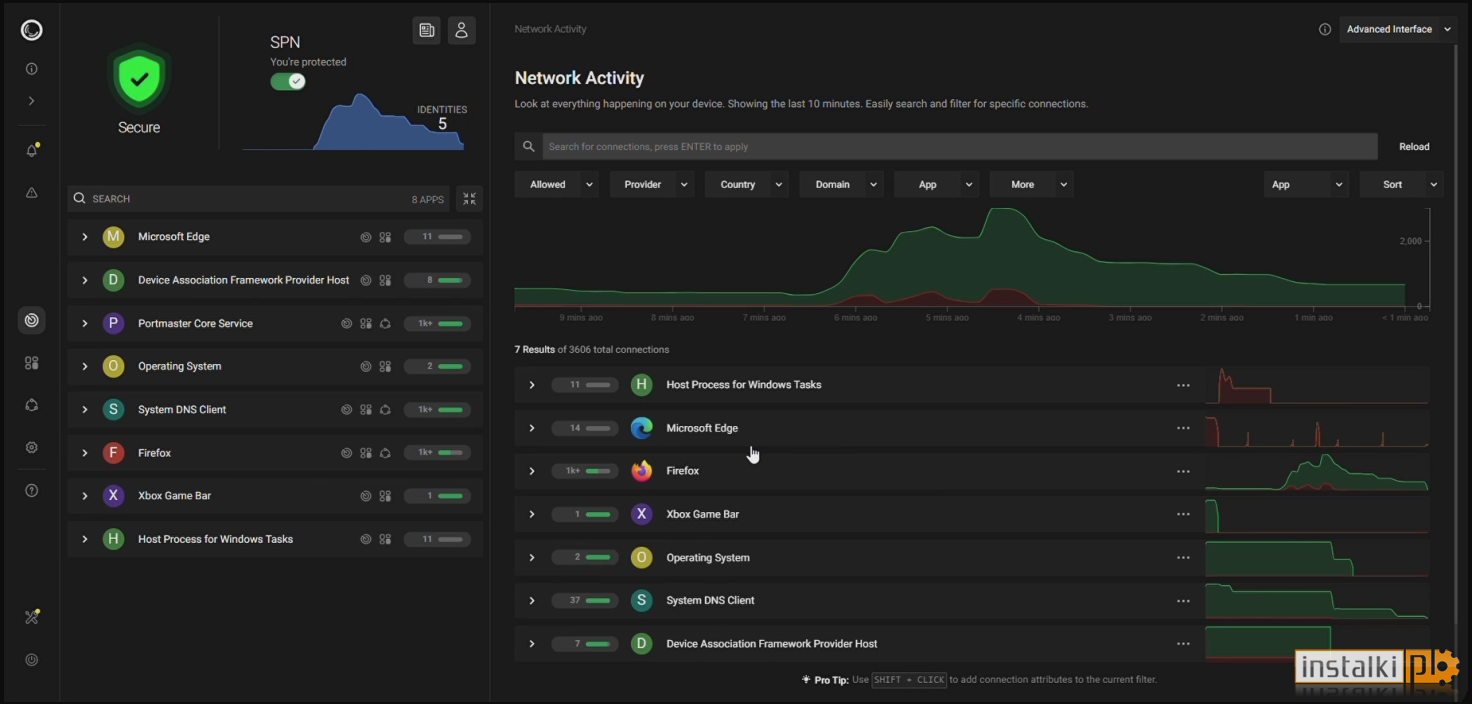This screenshot has width=1472, height=704.
Task: Open the help question mark icon
Action: pos(32,490)
